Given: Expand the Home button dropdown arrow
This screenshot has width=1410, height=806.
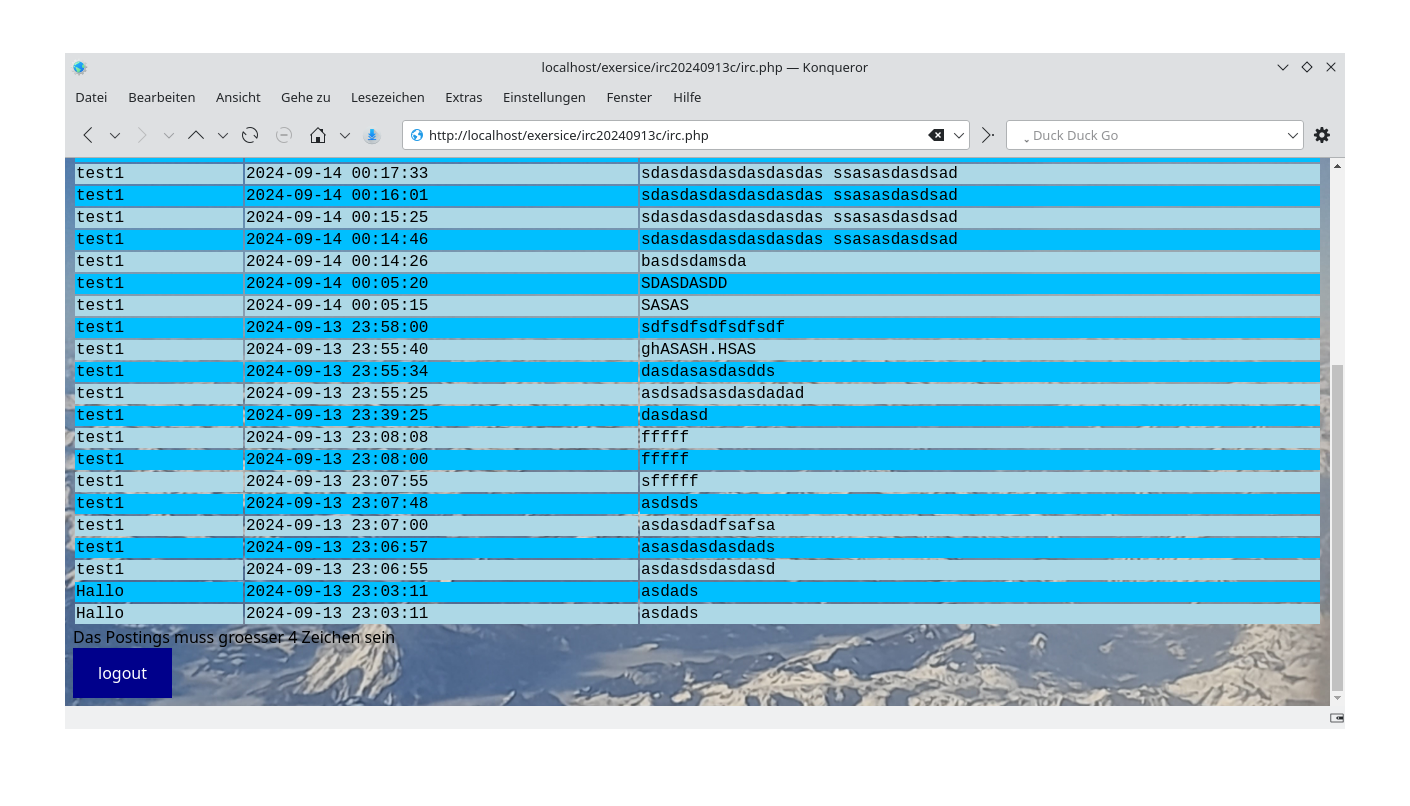Looking at the screenshot, I should [x=345, y=135].
